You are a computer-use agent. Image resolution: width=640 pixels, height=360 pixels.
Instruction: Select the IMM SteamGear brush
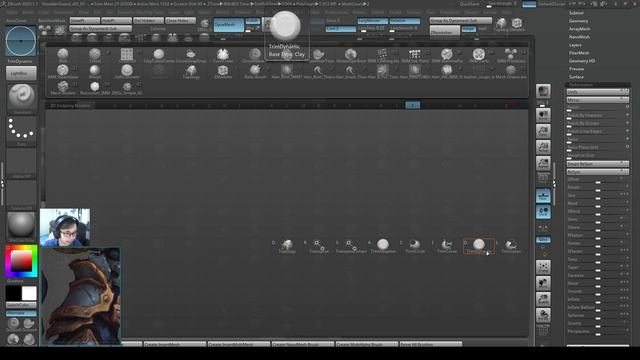[63, 71]
